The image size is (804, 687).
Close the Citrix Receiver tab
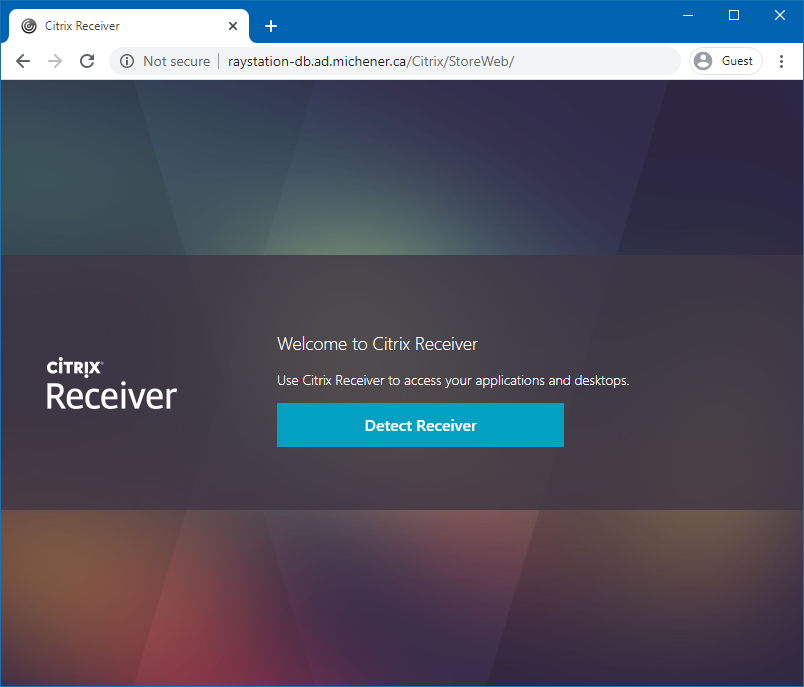click(x=233, y=26)
